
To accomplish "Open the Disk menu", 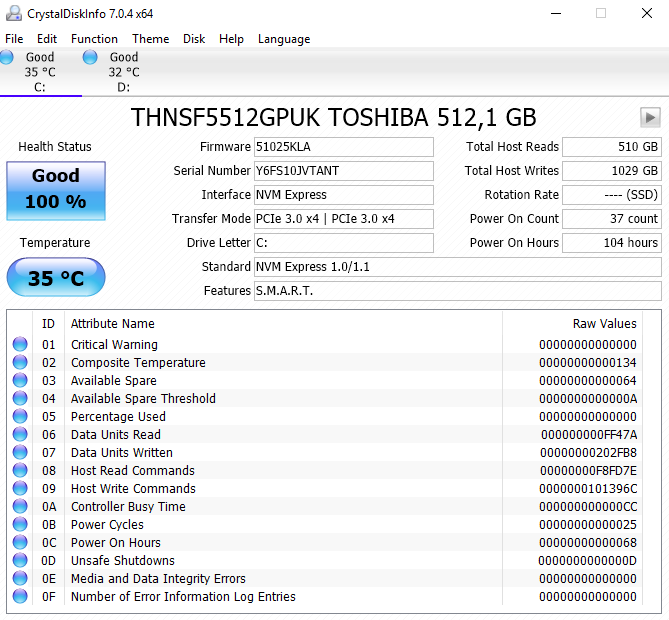I will [x=194, y=39].
